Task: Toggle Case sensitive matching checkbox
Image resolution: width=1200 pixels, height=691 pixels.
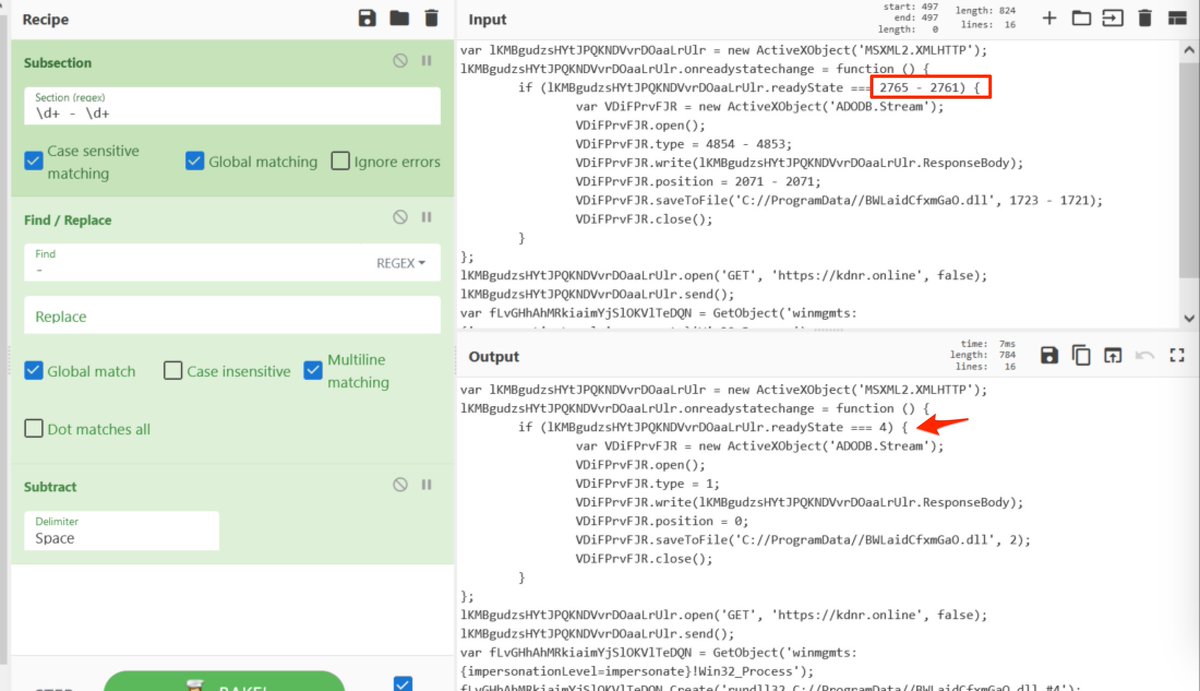Action: pos(33,161)
